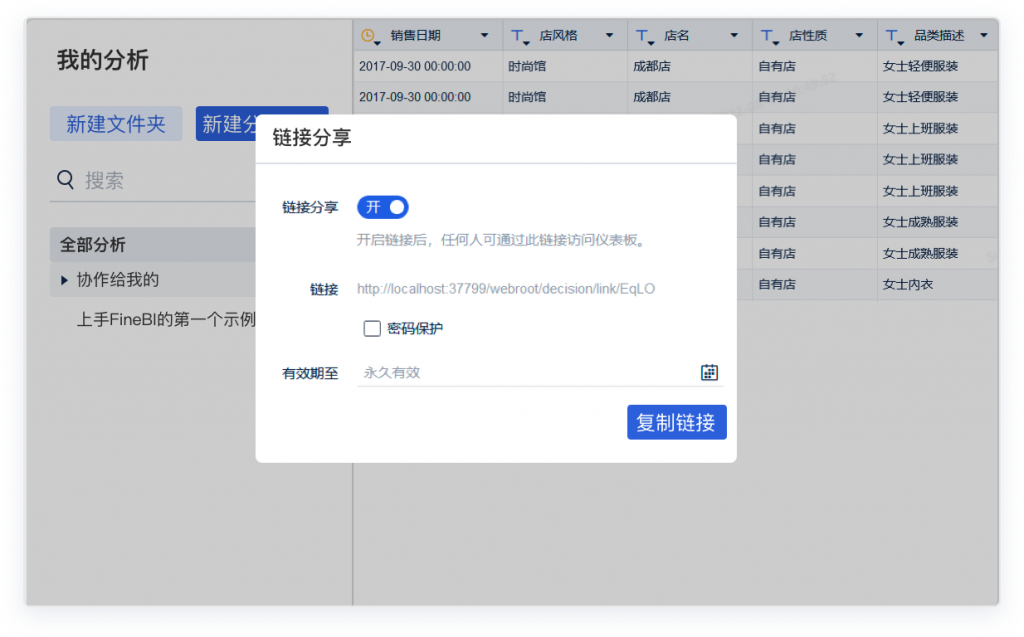Viewport: 1024px width, 637px height.
Task: Toggle the 链接分享 switch off
Action: 383,207
